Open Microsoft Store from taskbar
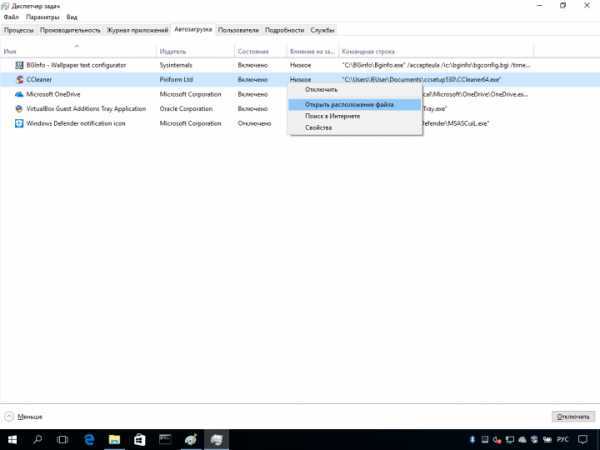Screen dimensions: 600x450 [x=139, y=440]
